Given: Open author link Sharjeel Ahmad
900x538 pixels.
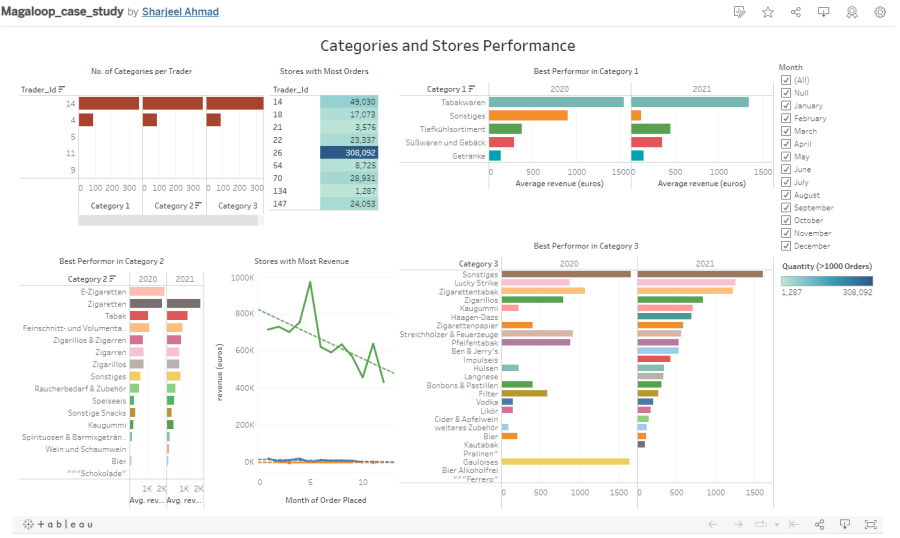Looking at the screenshot, I should [x=181, y=12].
